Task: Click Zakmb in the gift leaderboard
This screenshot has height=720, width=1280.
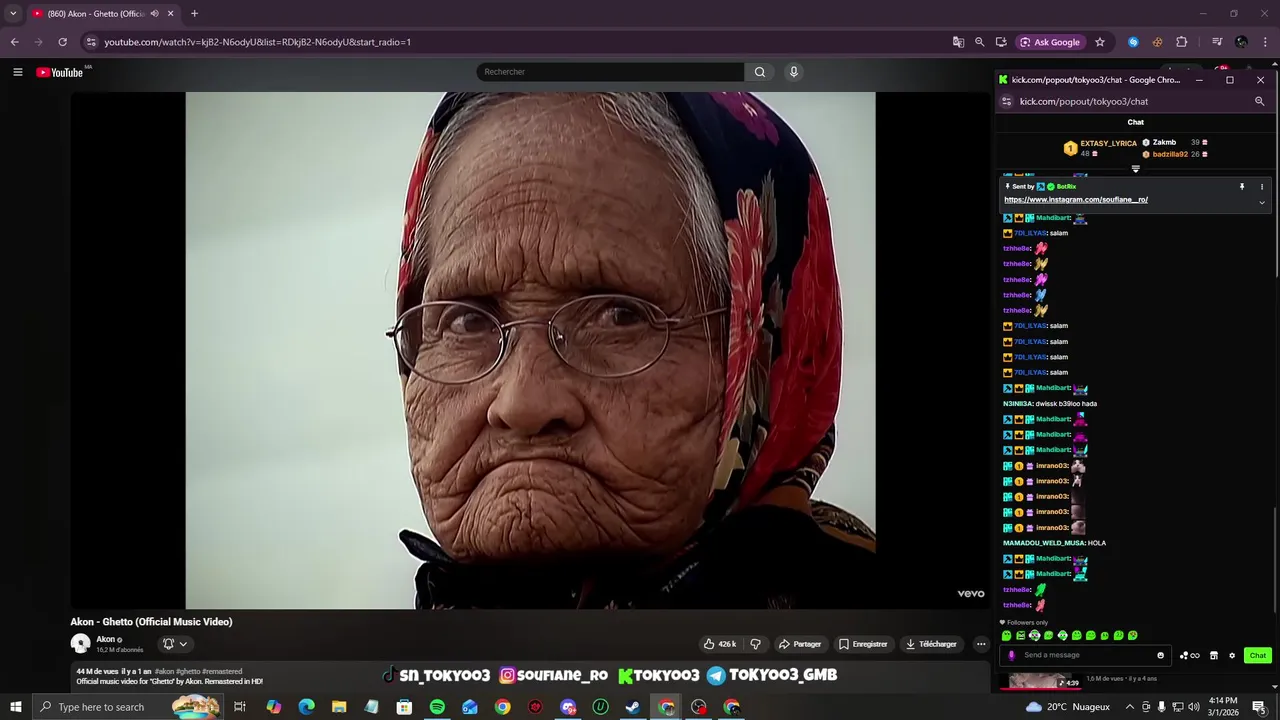Action: (x=1164, y=142)
